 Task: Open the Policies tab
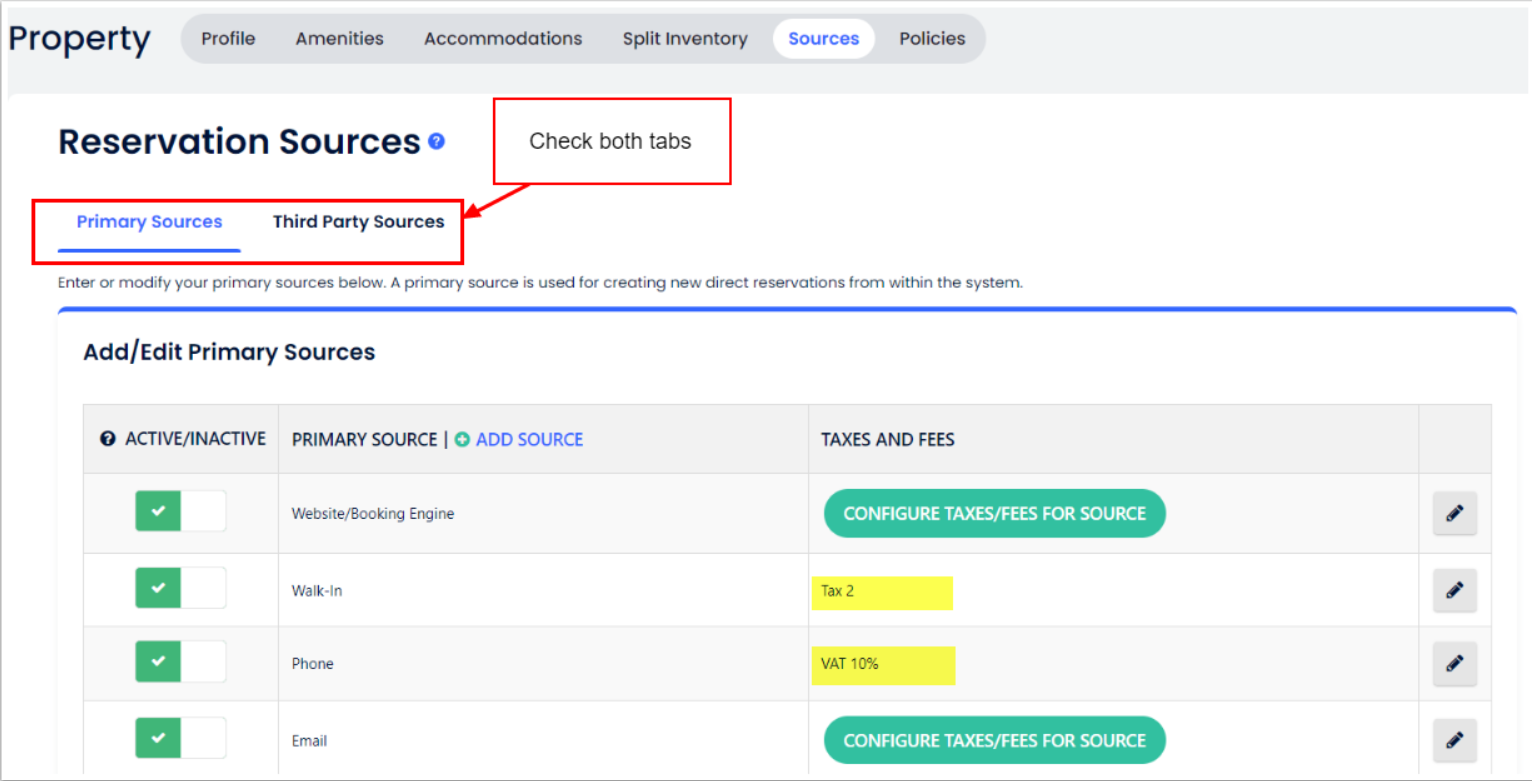[931, 39]
